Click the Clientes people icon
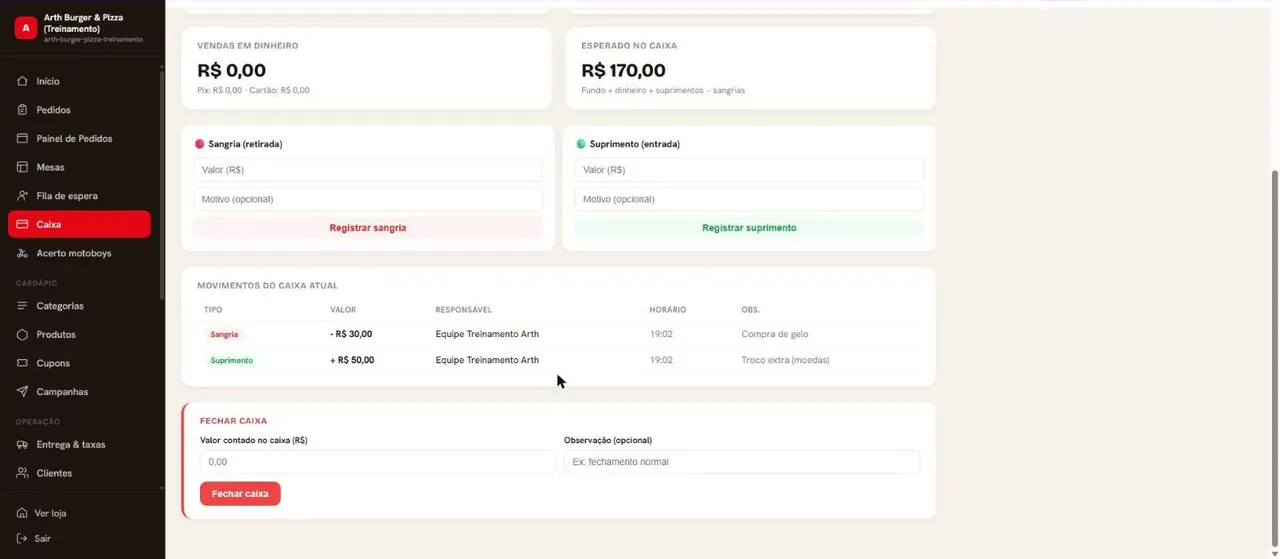This screenshot has height=559, width=1280. pyautogui.click(x=22, y=473)
